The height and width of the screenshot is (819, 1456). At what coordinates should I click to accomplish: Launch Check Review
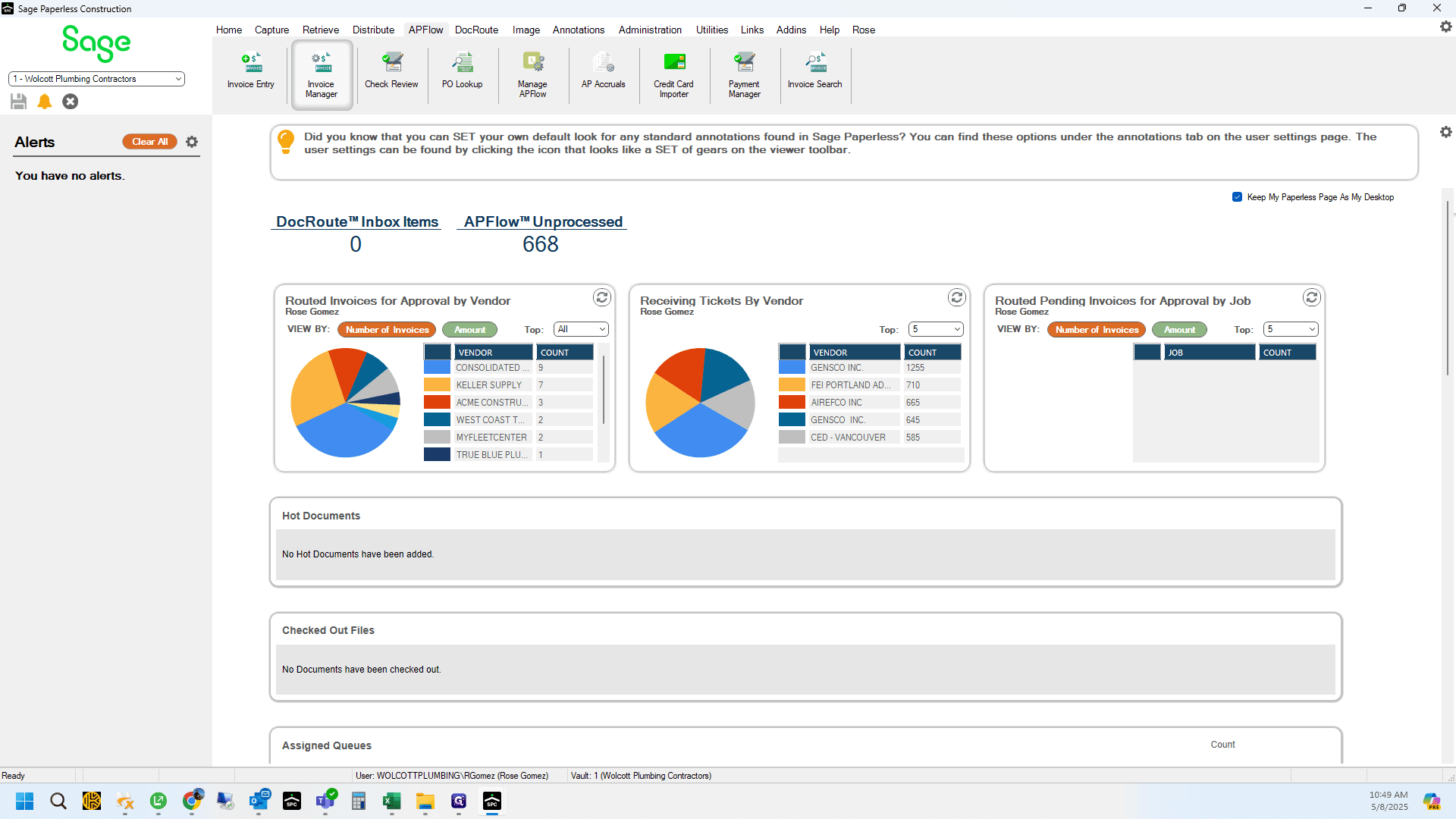(x=391, y=72)
